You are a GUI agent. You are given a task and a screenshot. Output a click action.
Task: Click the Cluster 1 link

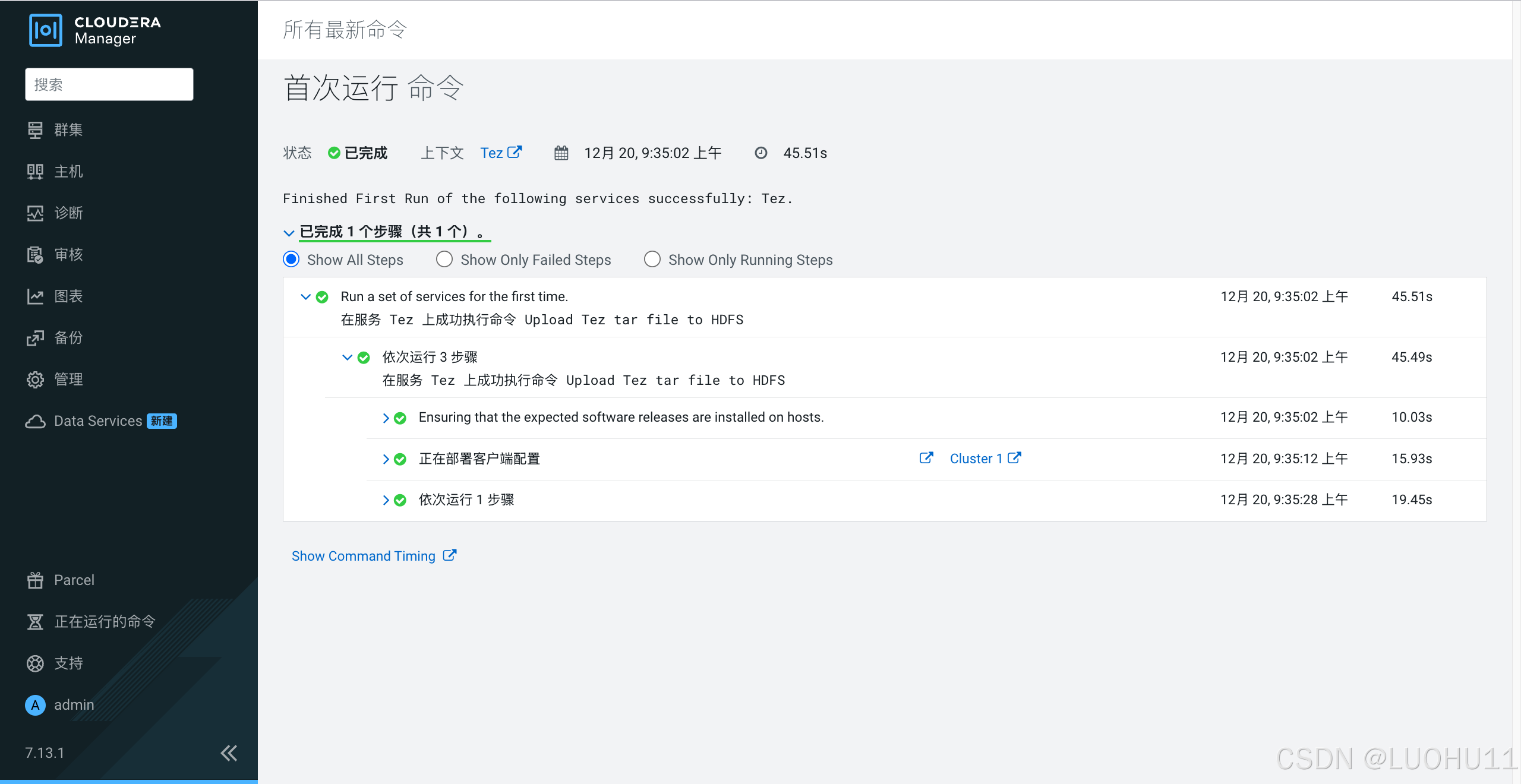click(976, 459)
